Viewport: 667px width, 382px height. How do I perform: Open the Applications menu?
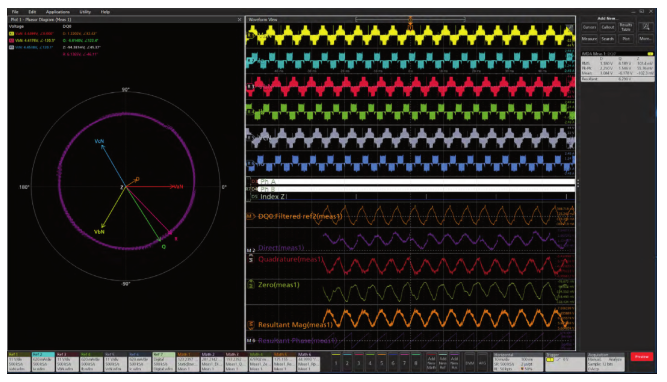tap(57, 12)
